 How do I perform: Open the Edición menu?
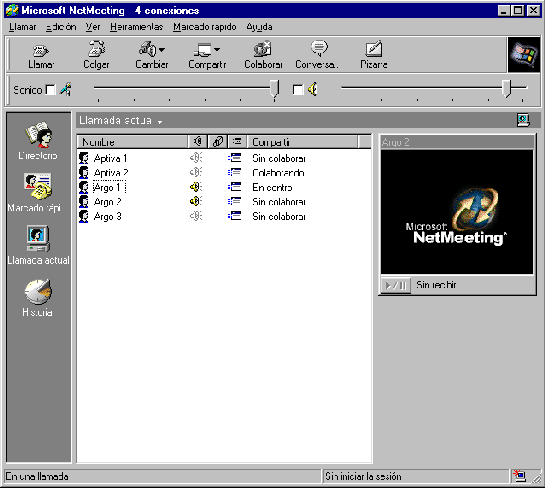pos(61,27)
